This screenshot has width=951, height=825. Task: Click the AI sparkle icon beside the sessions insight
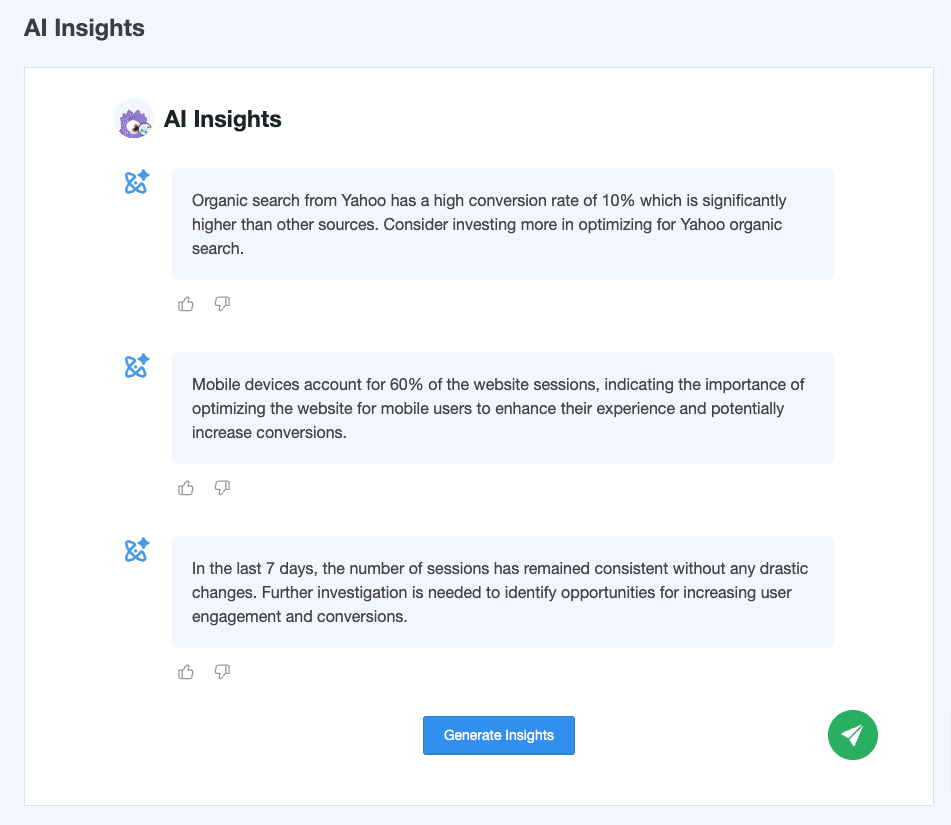[x=135, y=550]
